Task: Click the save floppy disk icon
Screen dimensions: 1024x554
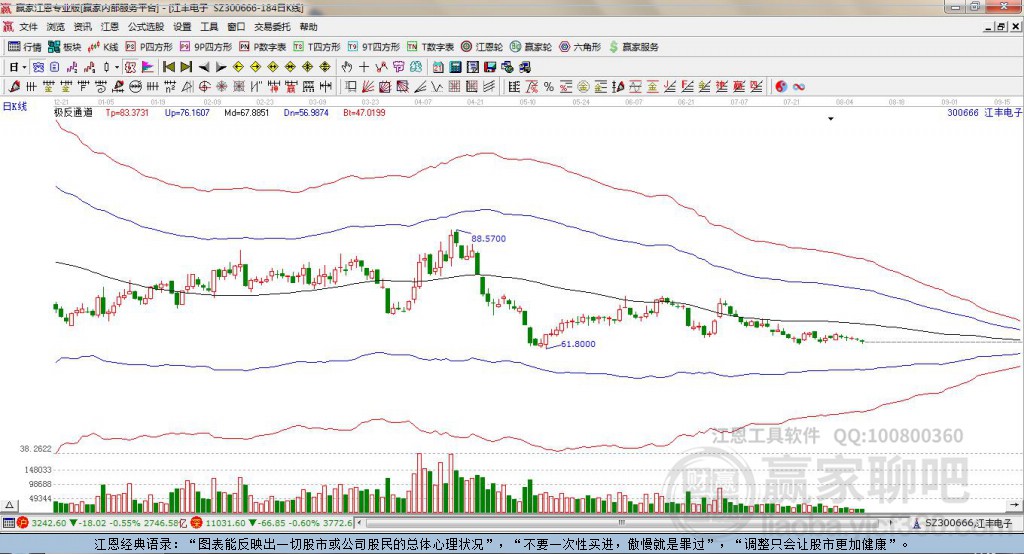Action: point(490,67)
